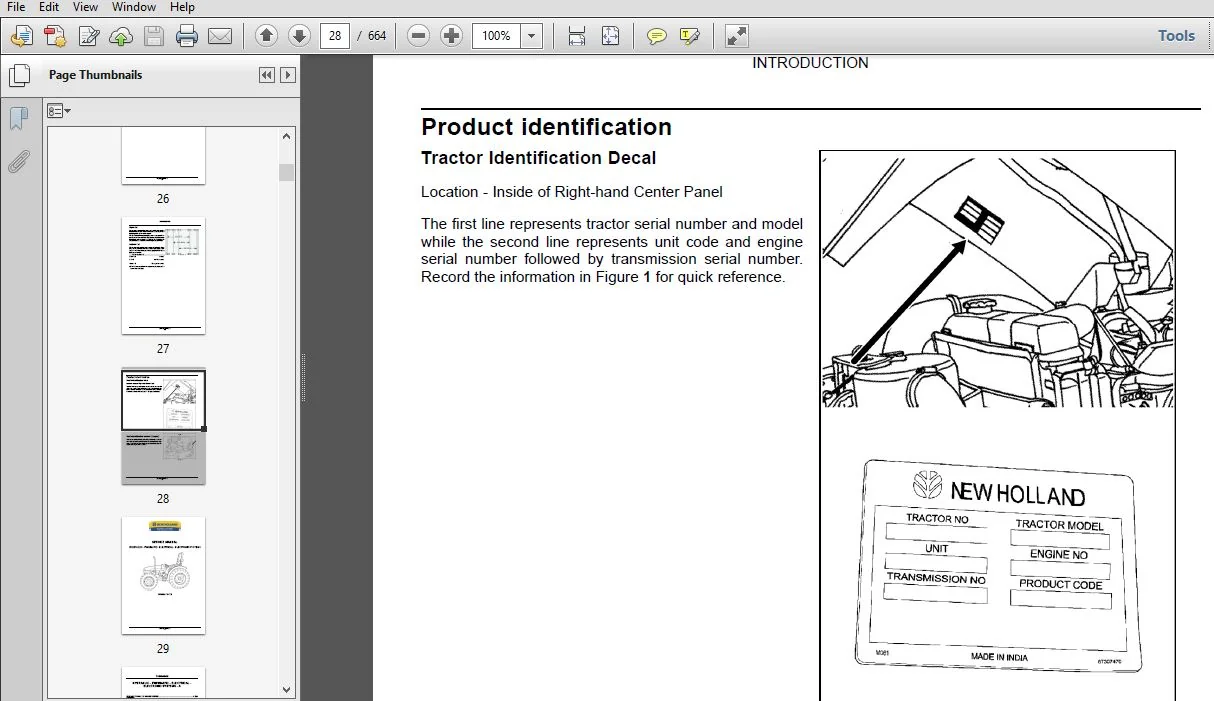The height and width of the screenshot is (701, 1214).
Task: Open the Attachments paperclip panel
Action: coord(18,161)
